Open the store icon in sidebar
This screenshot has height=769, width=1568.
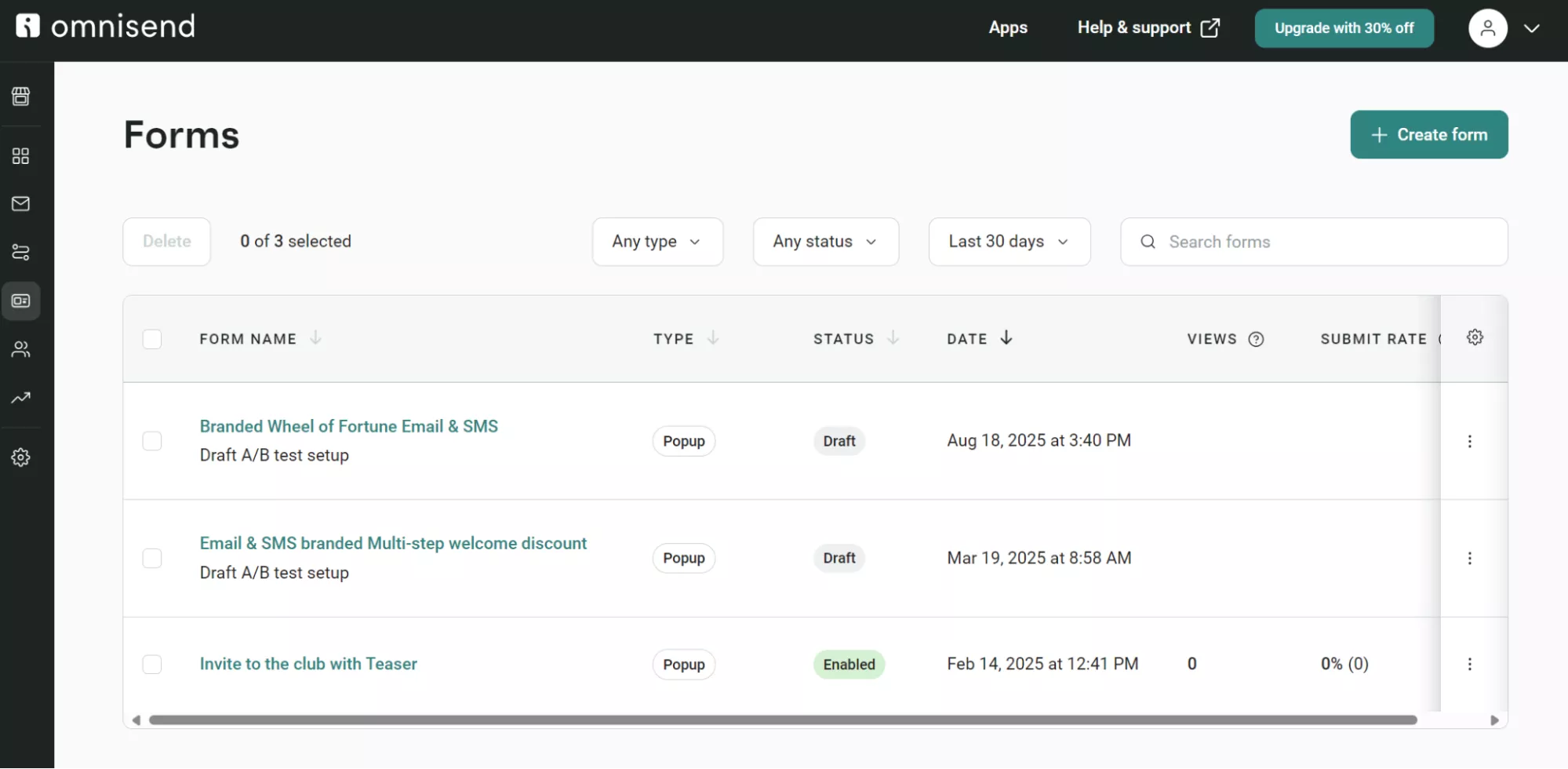coord(21,96)
